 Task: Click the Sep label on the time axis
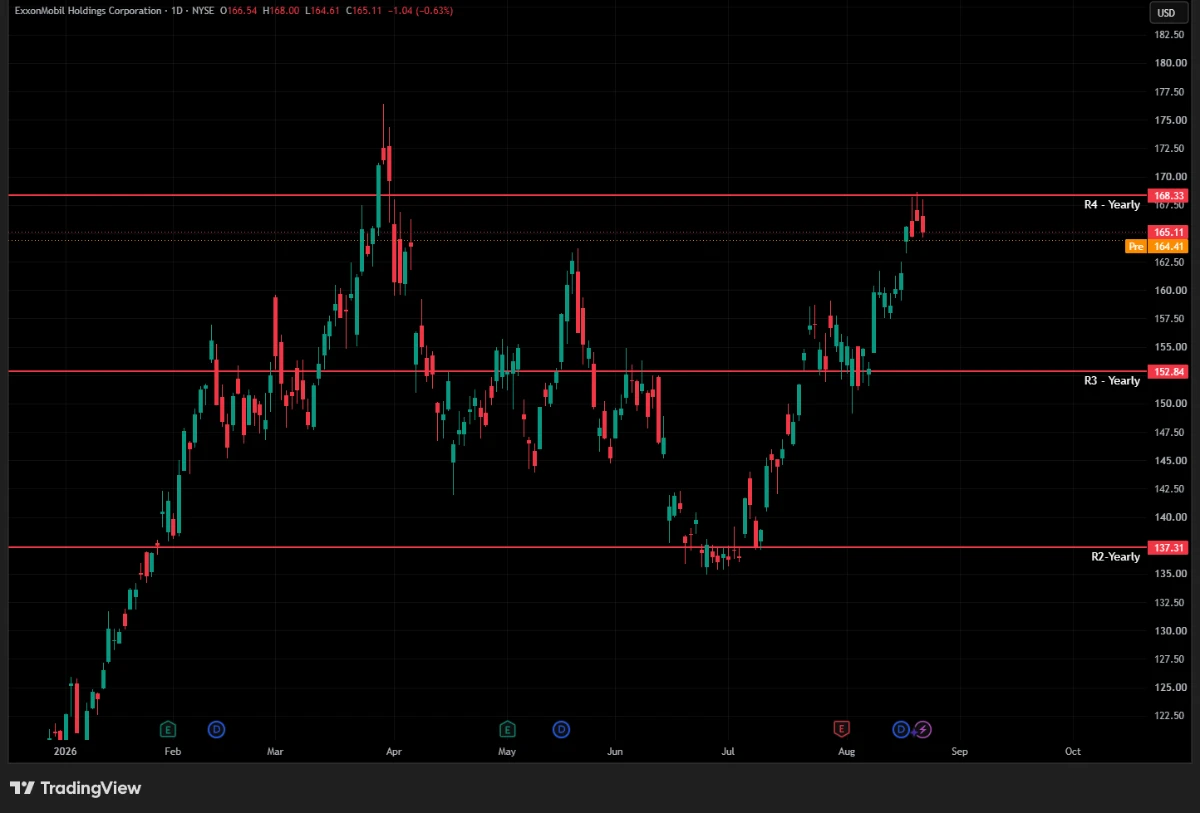(960, 751)
